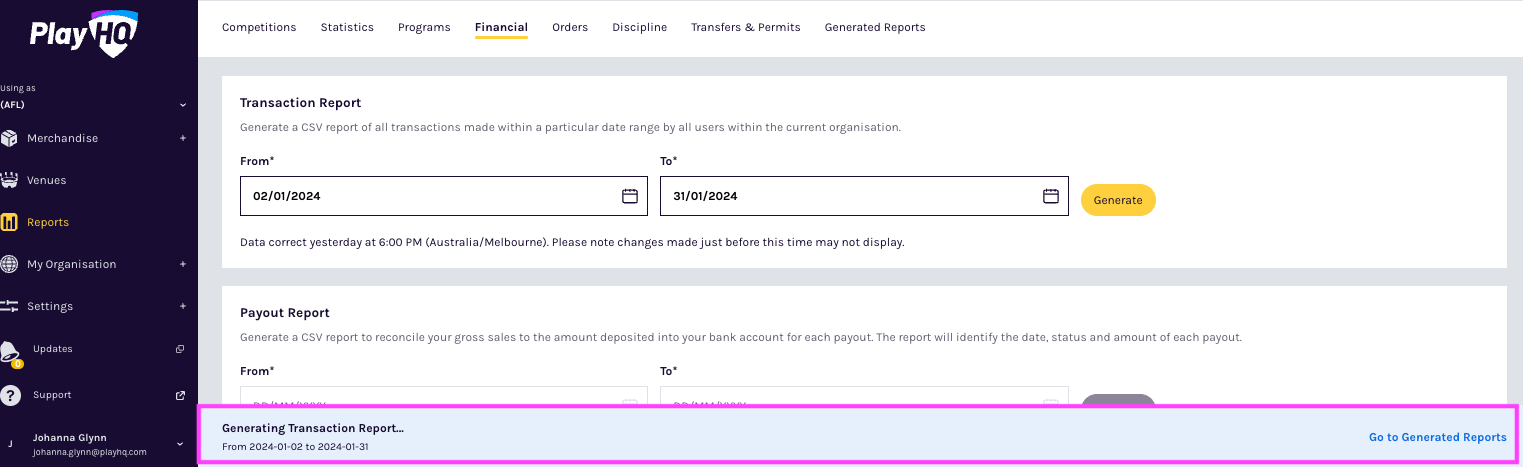Click the Venues stadium icon
Image resolution: width=1523 pixels, height=467 pixels.
[10, 180]
